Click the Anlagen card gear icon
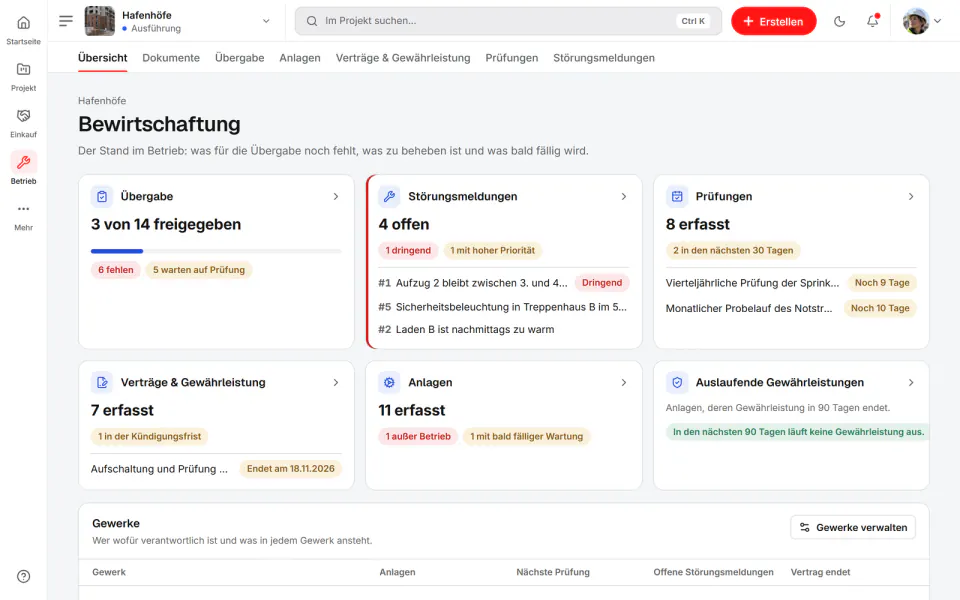 (389, 383)
